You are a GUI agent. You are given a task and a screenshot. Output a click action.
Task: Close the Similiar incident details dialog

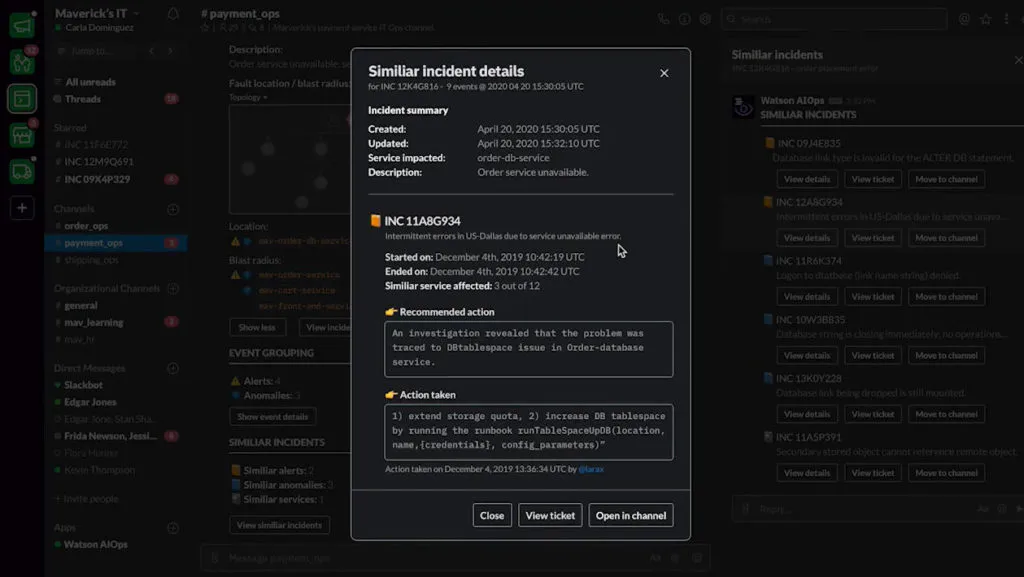(664, 73)
